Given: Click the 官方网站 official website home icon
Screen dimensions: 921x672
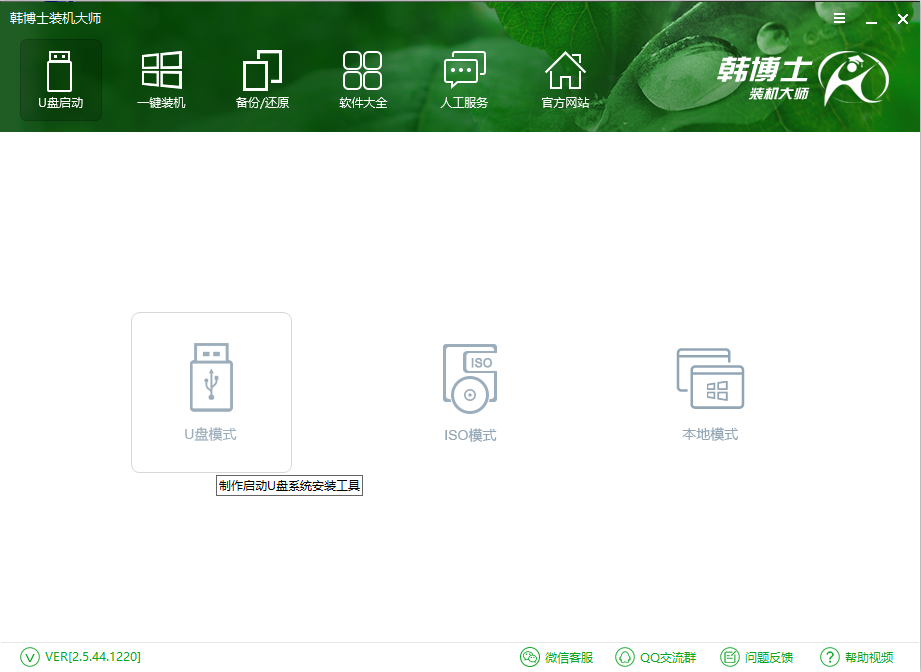Looking at the screenshot, I should pos(564,80).
